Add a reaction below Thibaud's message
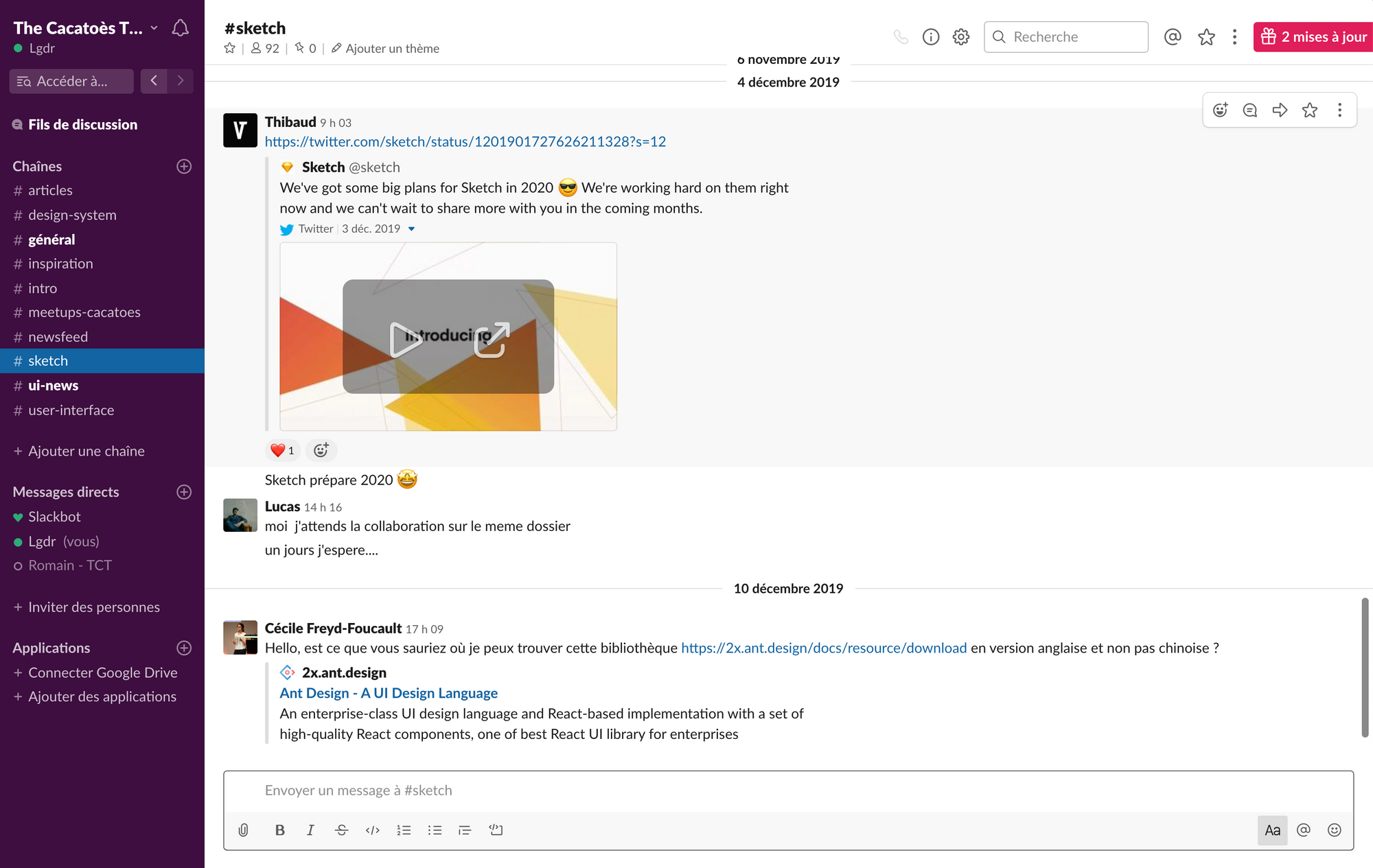The image size is (1373, 868). (321, 451)
